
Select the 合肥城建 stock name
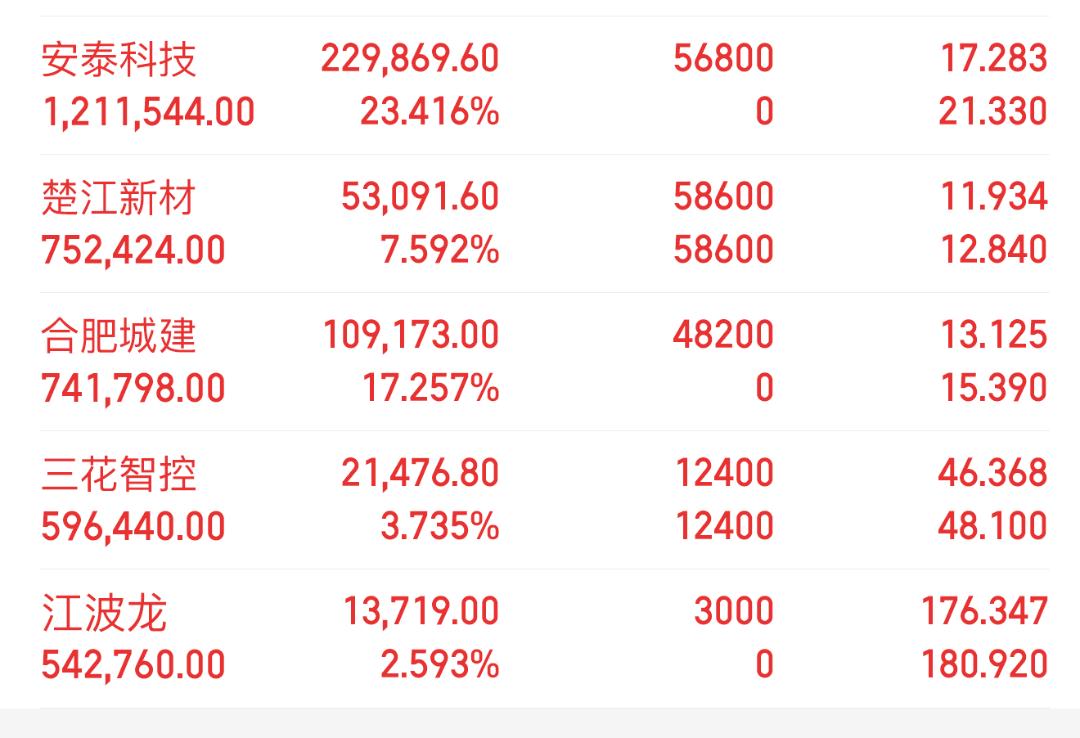(x=119, y=335)
